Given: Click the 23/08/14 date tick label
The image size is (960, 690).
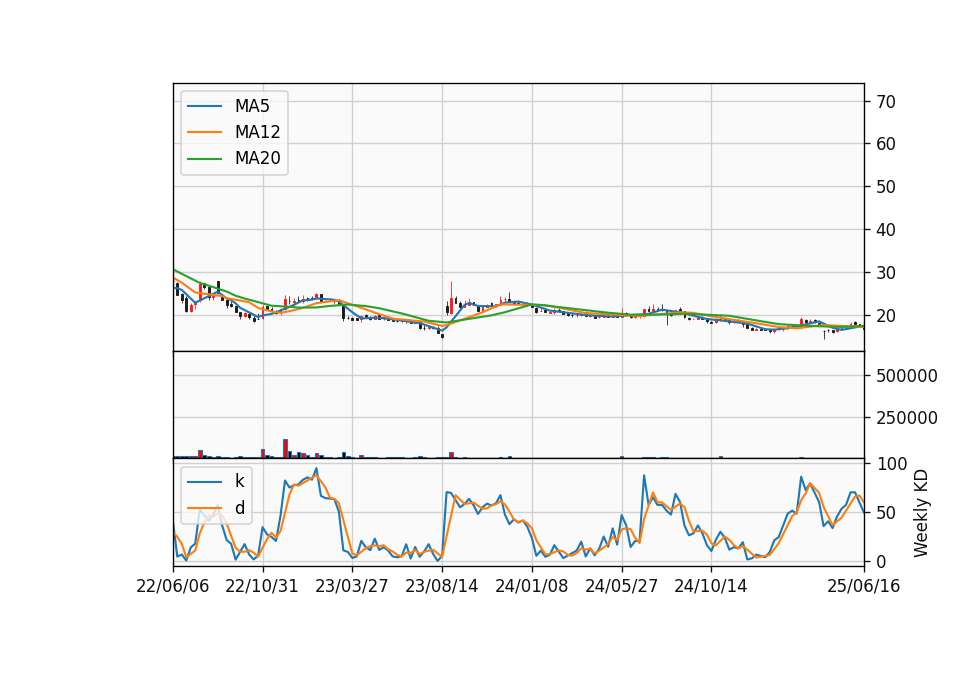Looking at the screenshot, I should tap(441, 586).
